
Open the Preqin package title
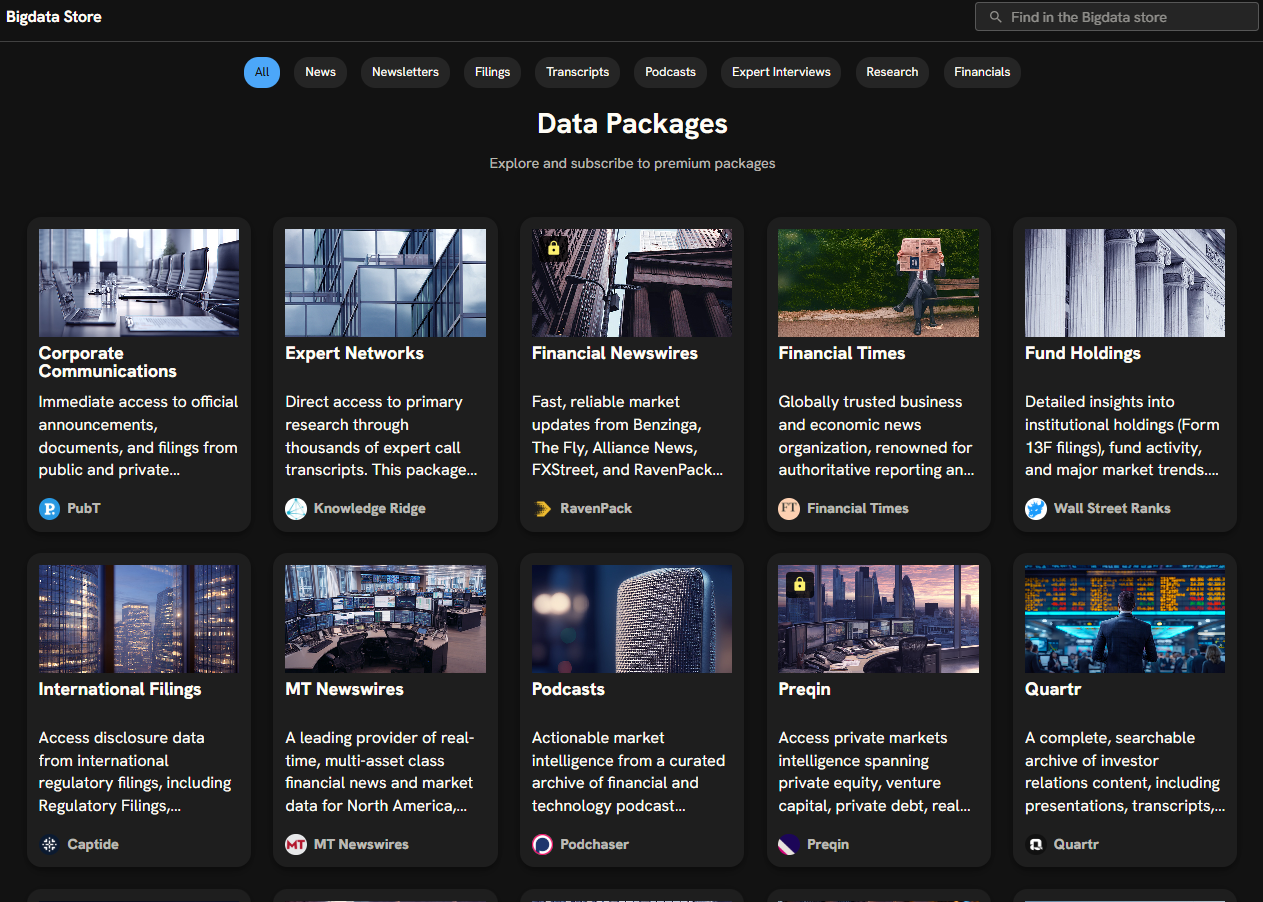[x=804, y=689]
